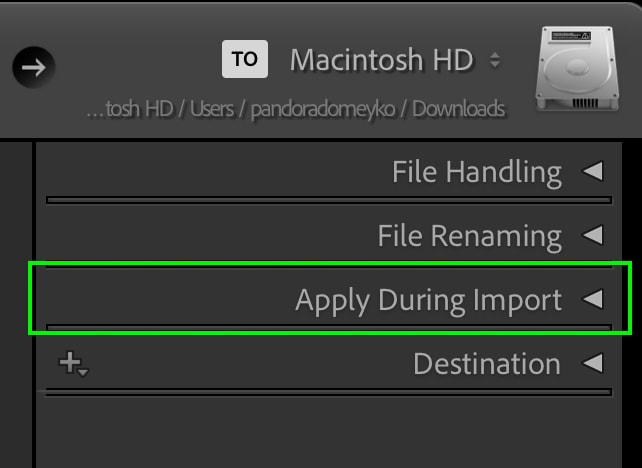This screenshot has height=468, width=642.
Task: Open the Macintosh HD up-down arrows selector
Action: (x=495, y=60)
